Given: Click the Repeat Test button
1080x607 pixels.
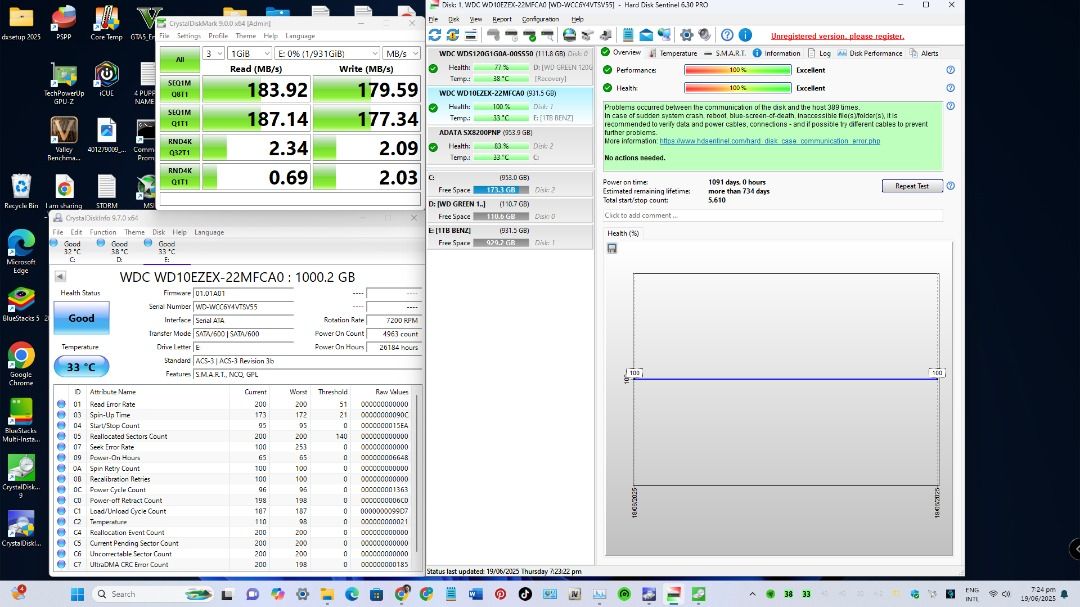Looking at the screenshot, I should click(912, 186).
